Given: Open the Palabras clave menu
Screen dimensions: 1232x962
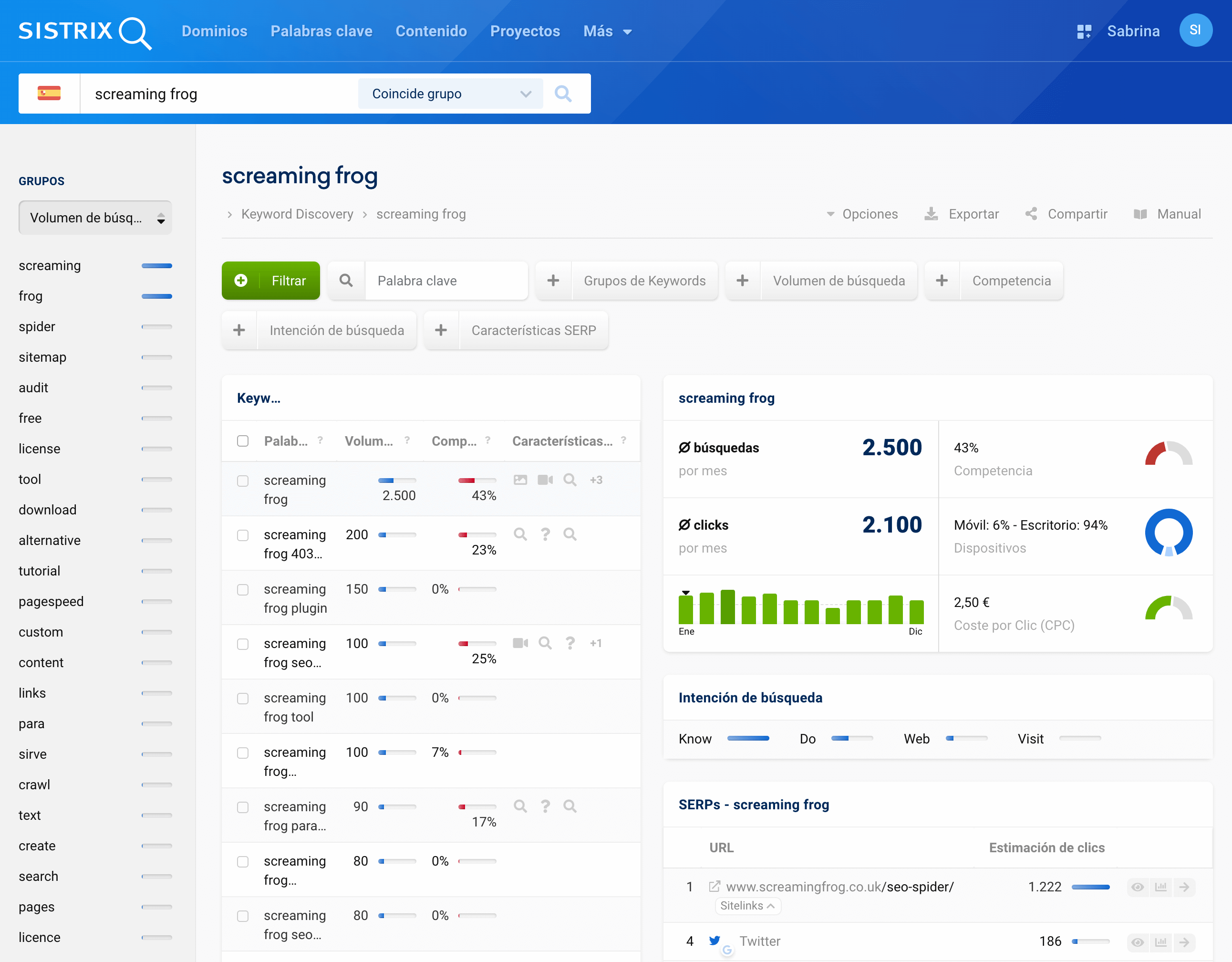Looking at the screenshot, I should click(321, 31).
